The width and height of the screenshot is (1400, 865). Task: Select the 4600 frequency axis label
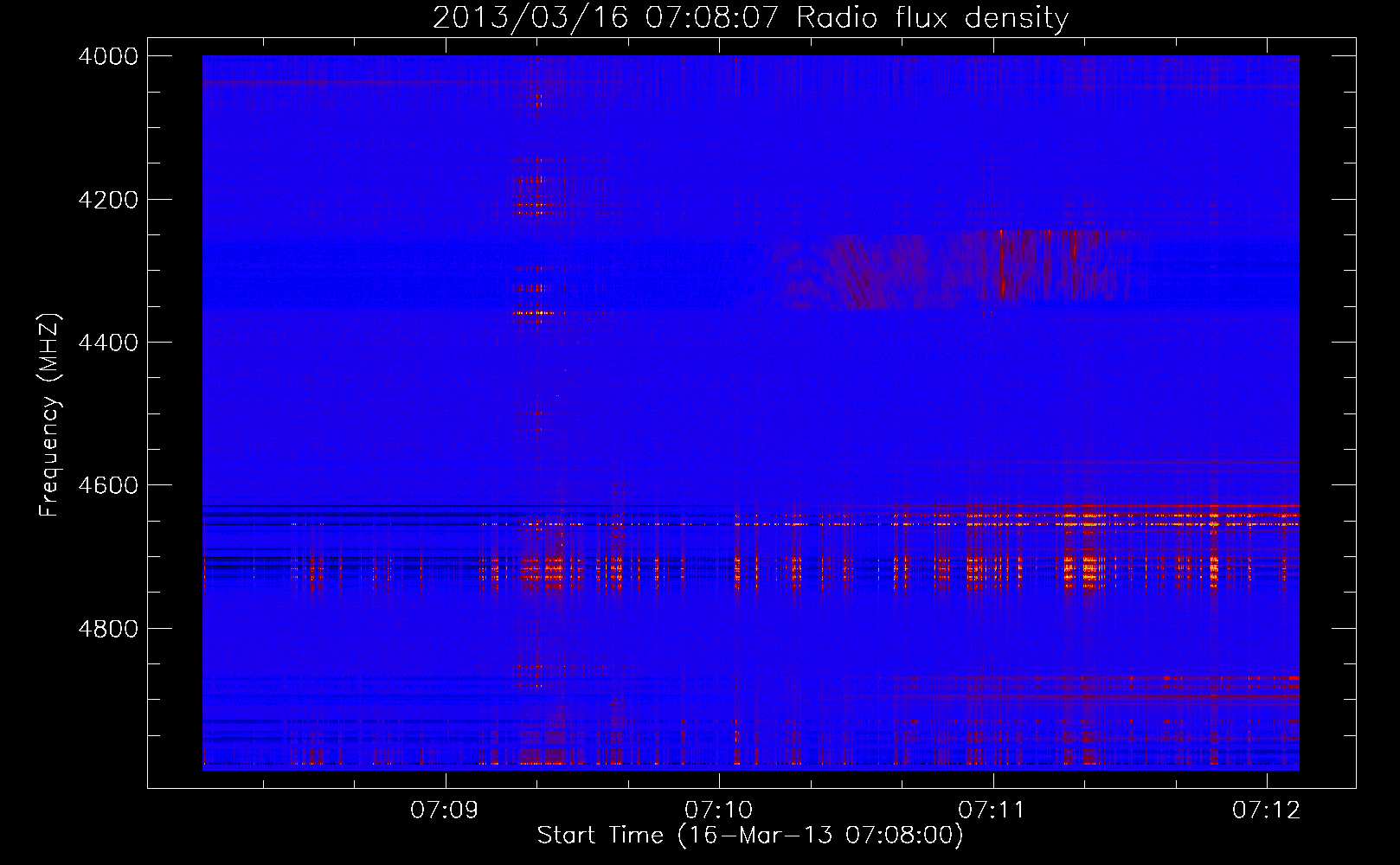[x=108, y=485]
